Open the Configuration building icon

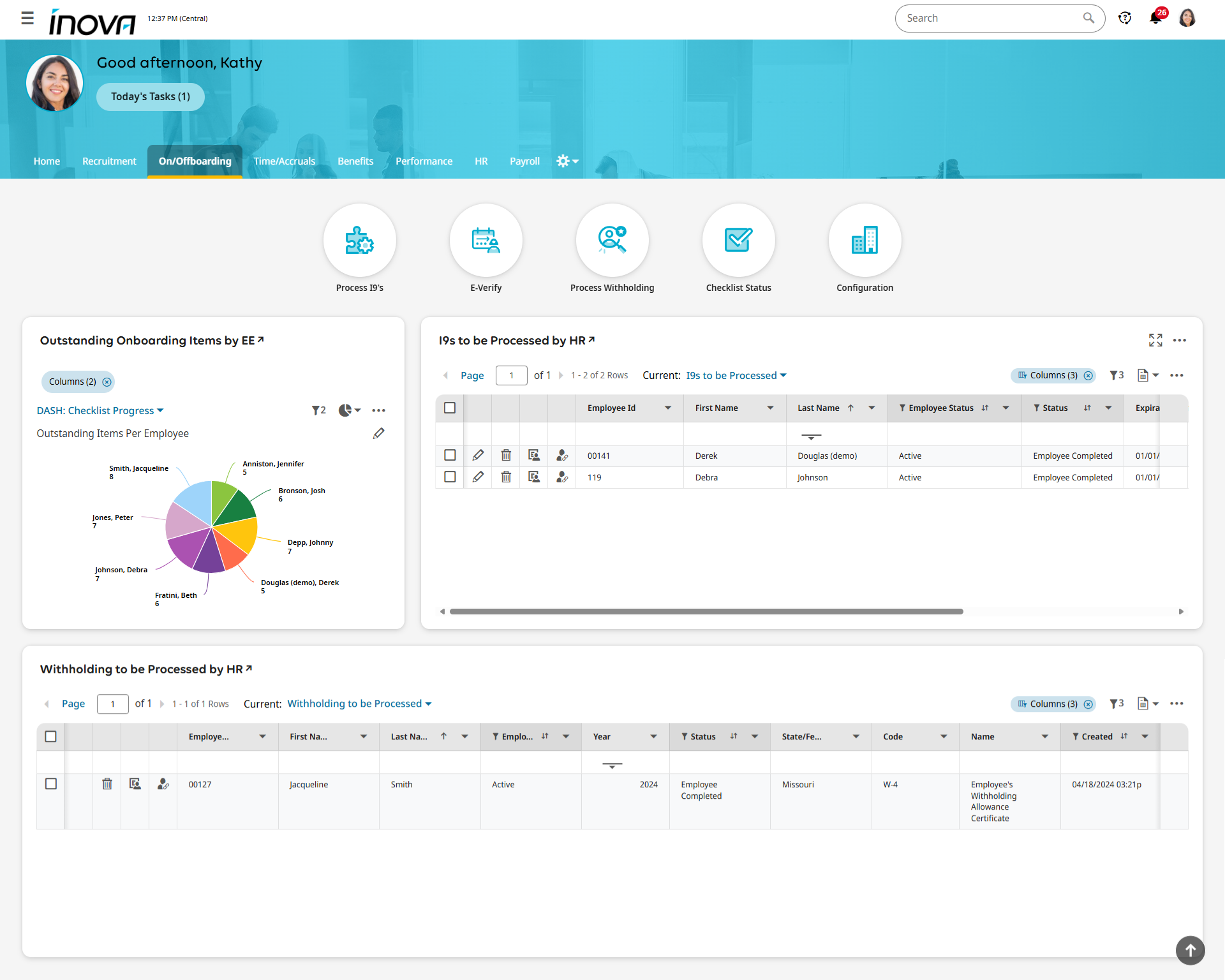tap(865, 241)
